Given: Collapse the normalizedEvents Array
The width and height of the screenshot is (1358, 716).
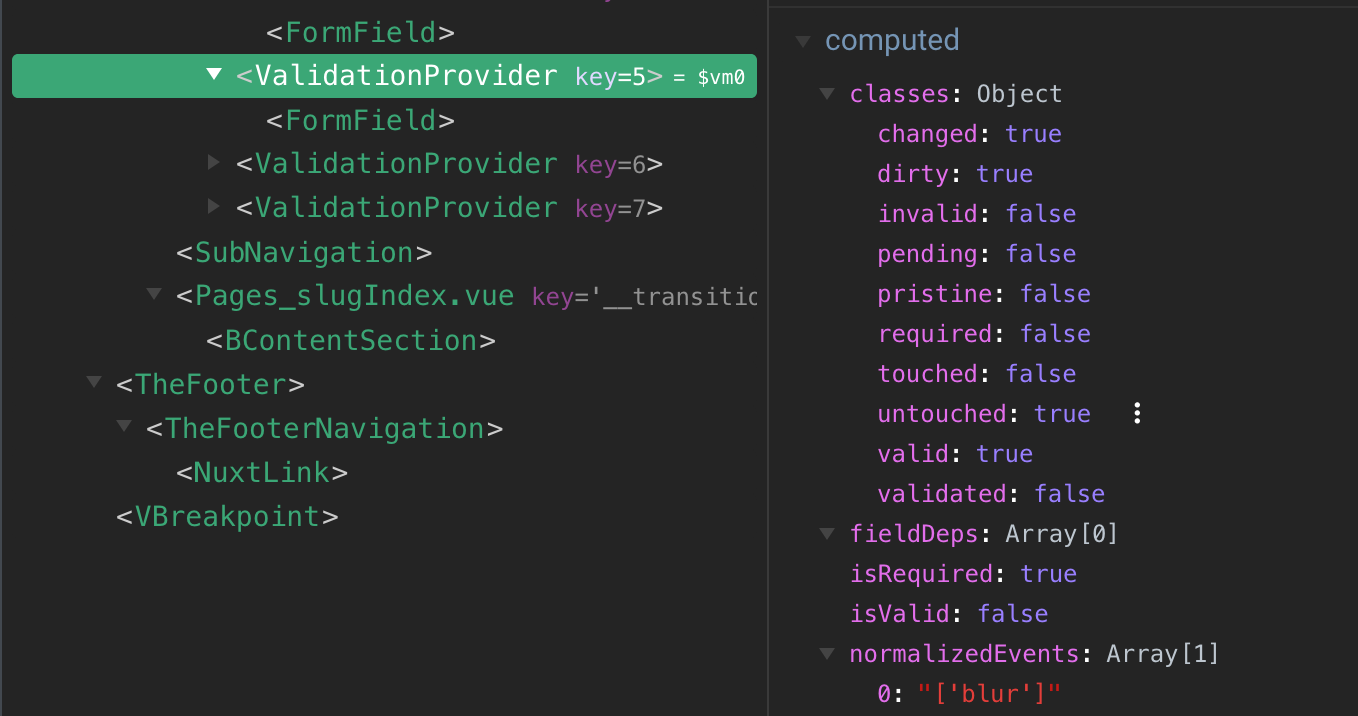Looking at the screenshot, I should coord(826,653).
